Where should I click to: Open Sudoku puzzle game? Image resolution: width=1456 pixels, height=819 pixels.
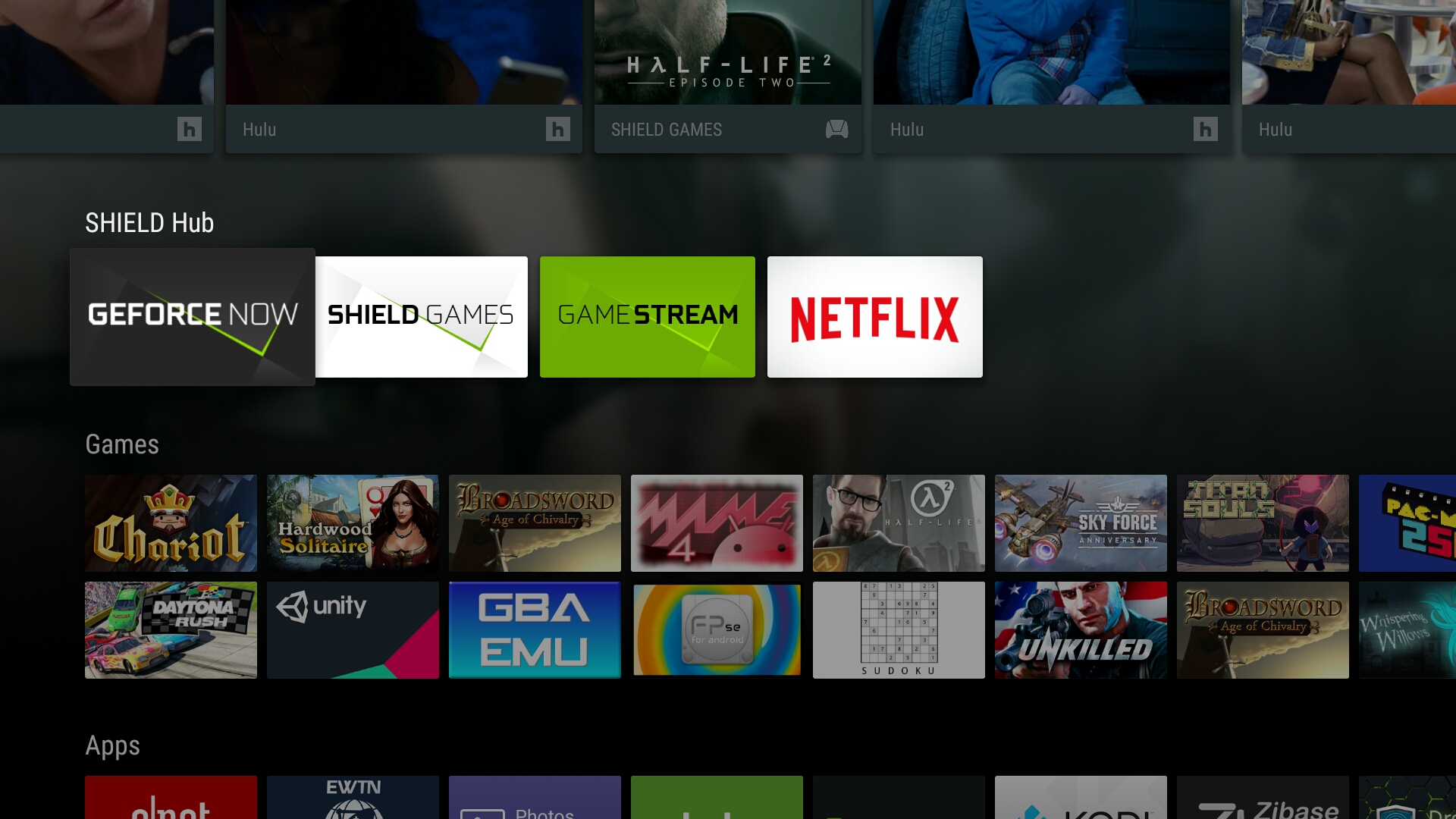coord(898,630)
